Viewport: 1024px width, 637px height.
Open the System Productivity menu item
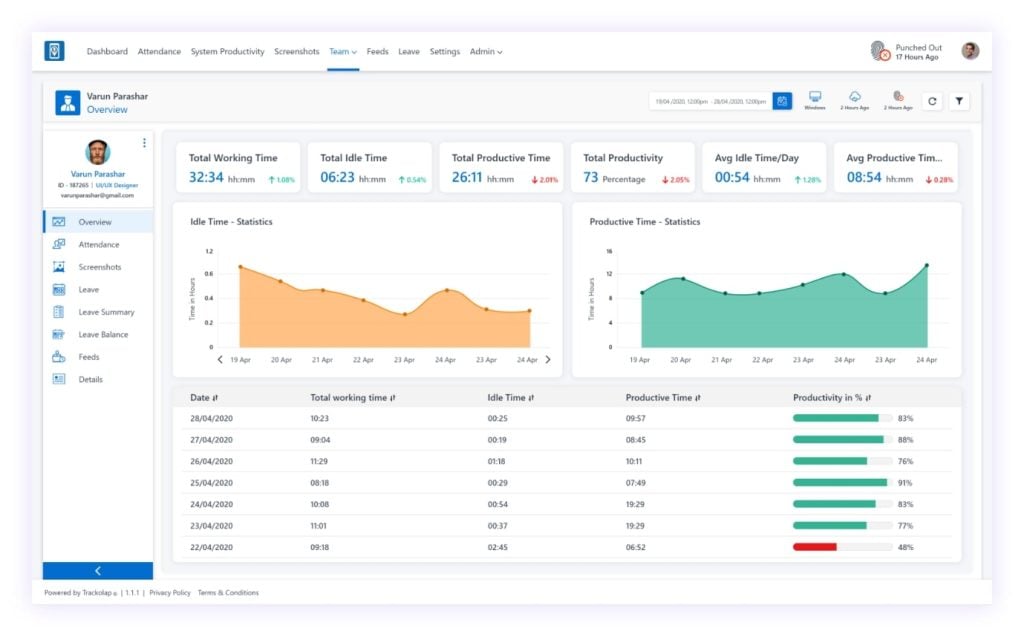click(227, 52)
